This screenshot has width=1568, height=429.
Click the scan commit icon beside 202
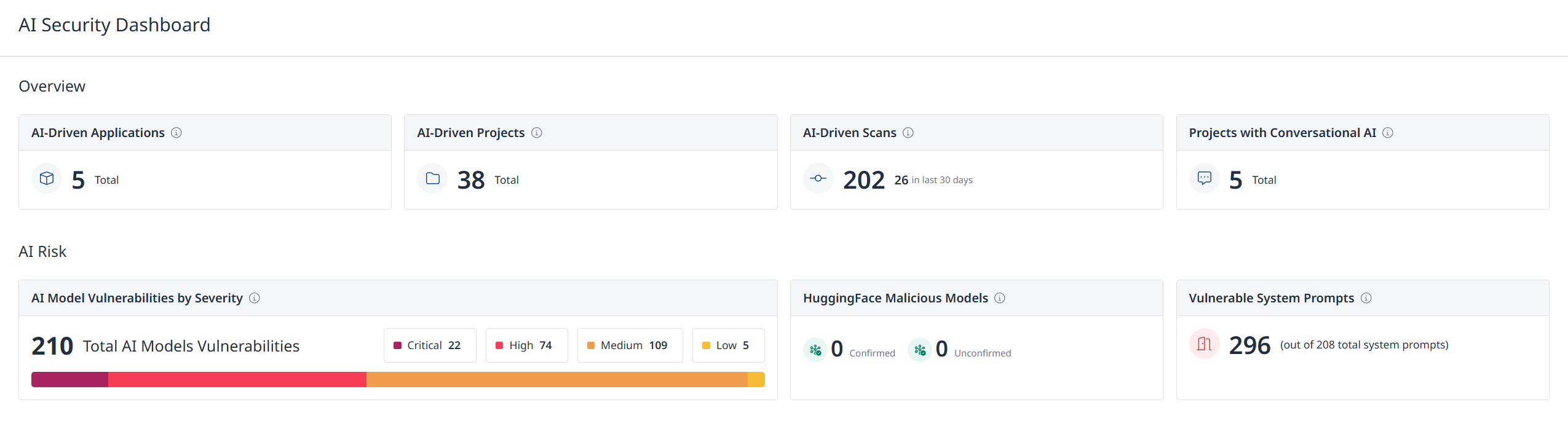pyautogui.click(x=818, y=179)
